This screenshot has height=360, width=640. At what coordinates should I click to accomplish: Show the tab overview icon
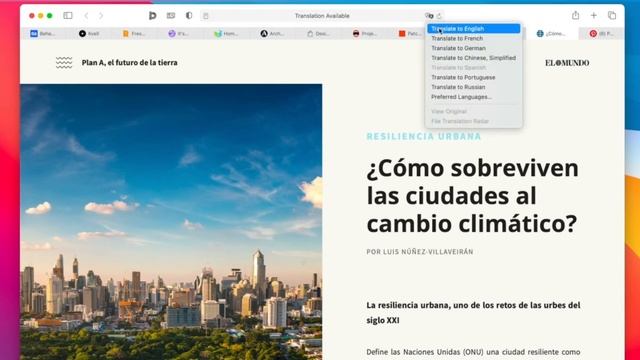pos(612,16)
